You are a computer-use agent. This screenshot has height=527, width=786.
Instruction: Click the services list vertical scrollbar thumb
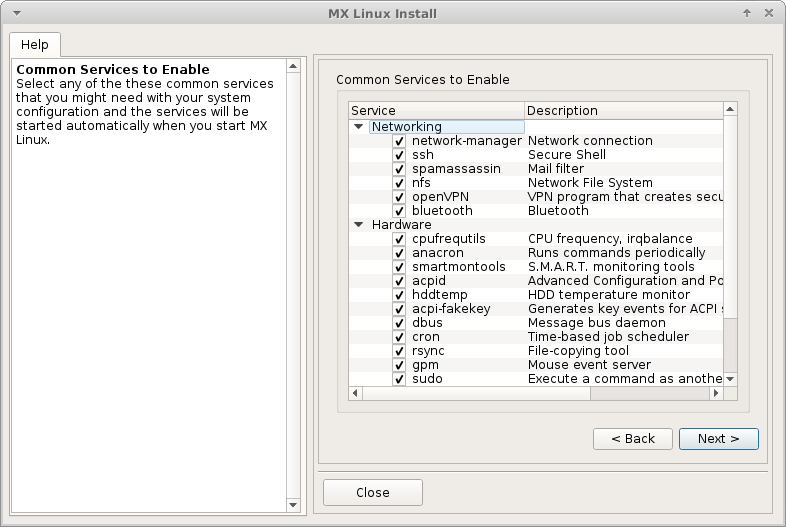(730, 217)
